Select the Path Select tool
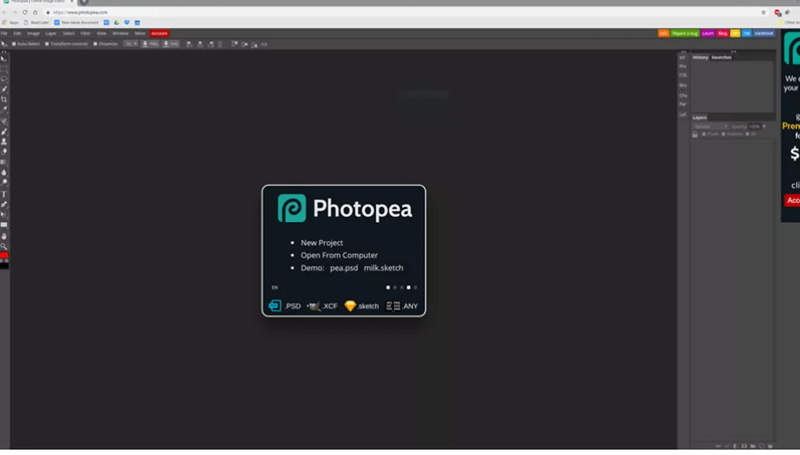Screen dimensions: 800x455 (x=4, y=215)
